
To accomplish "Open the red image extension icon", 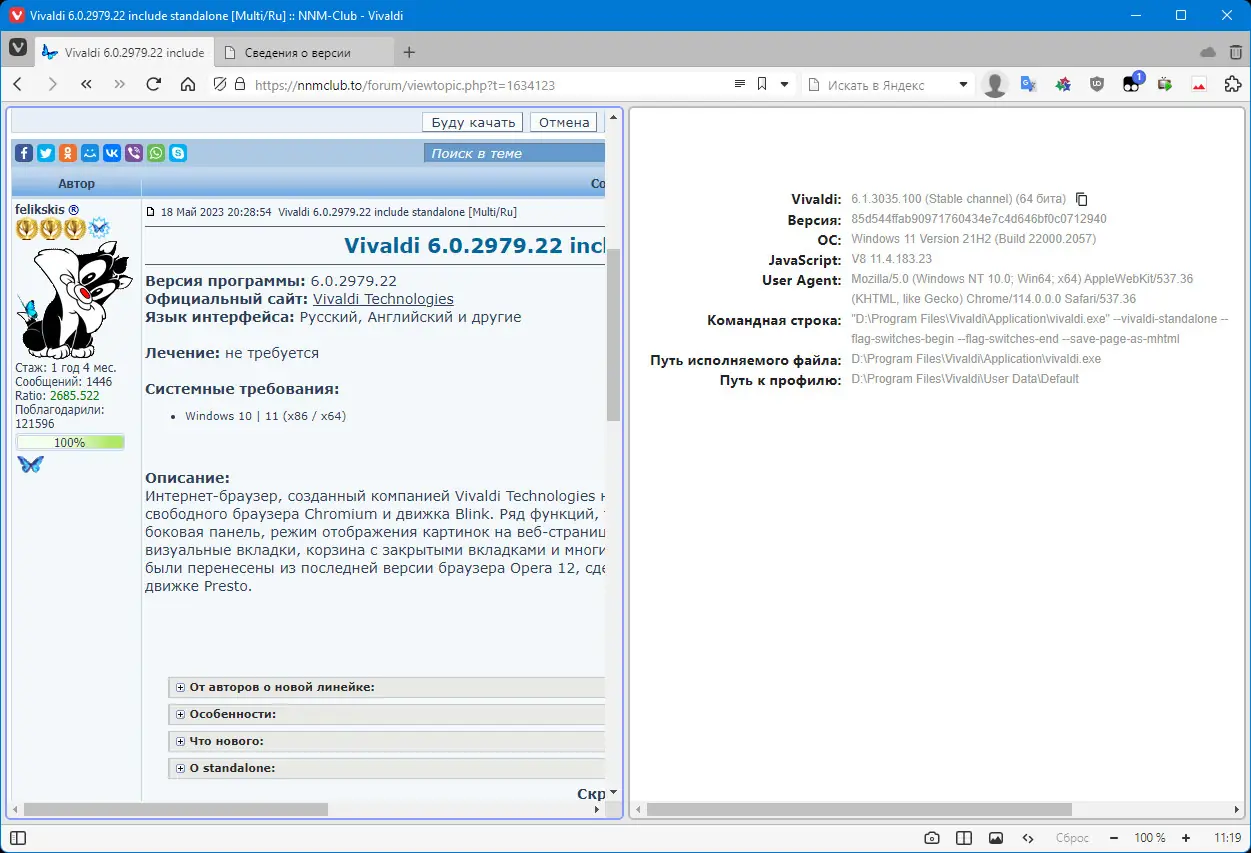I will (1199, 85).
